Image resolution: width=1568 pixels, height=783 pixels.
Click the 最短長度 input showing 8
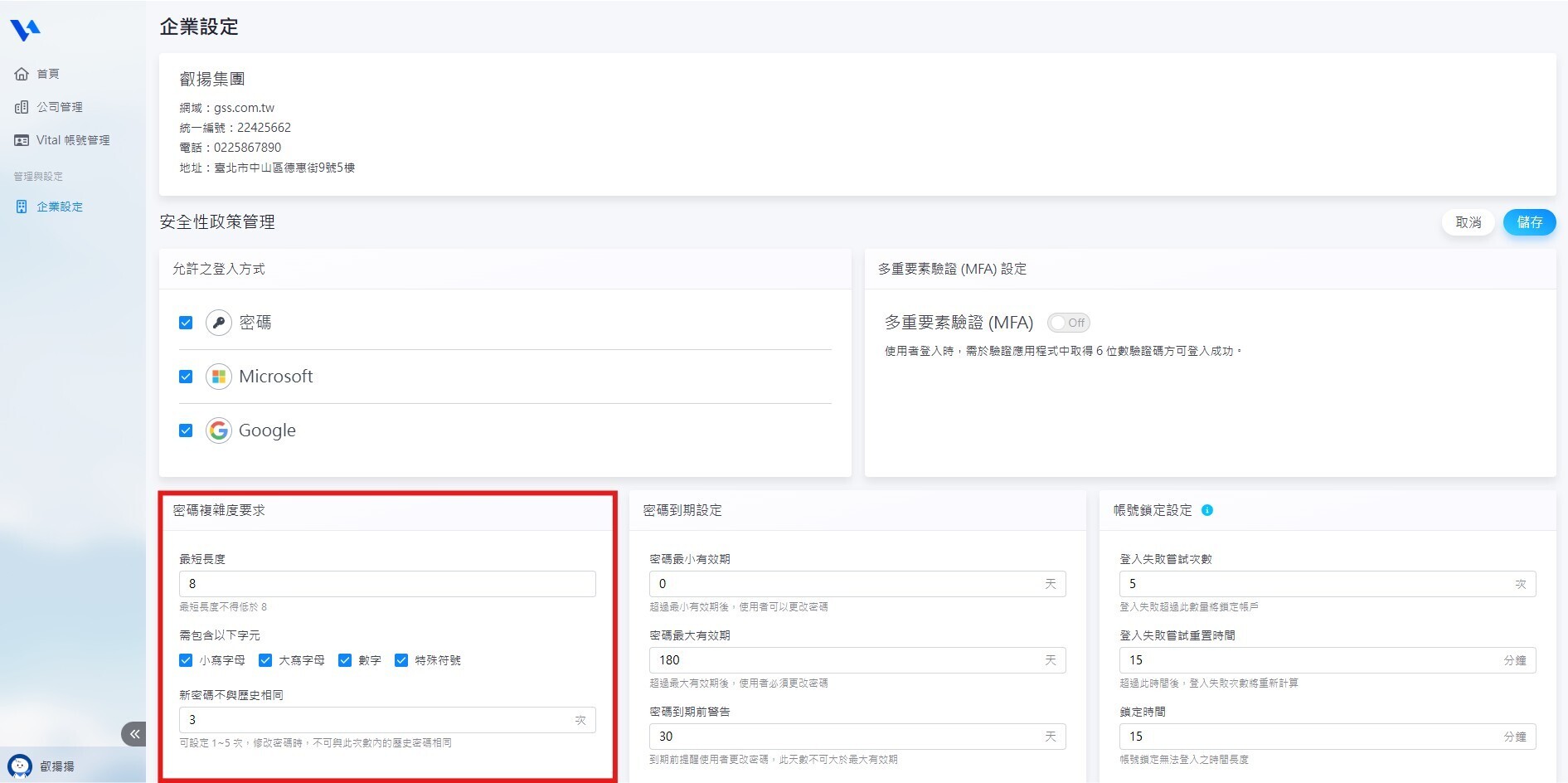pos(386,583)
